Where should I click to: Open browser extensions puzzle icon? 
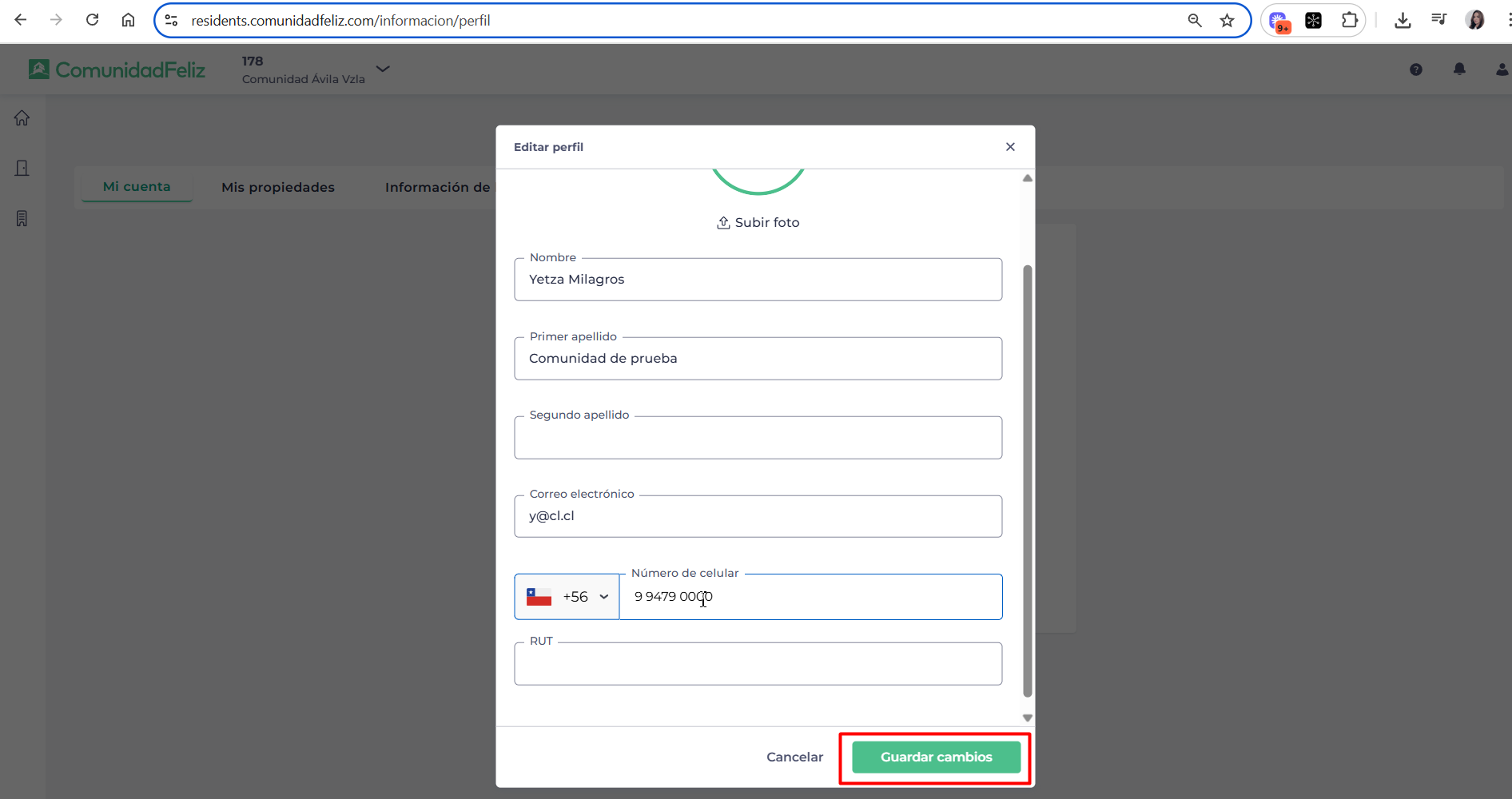click(1349, 21)
